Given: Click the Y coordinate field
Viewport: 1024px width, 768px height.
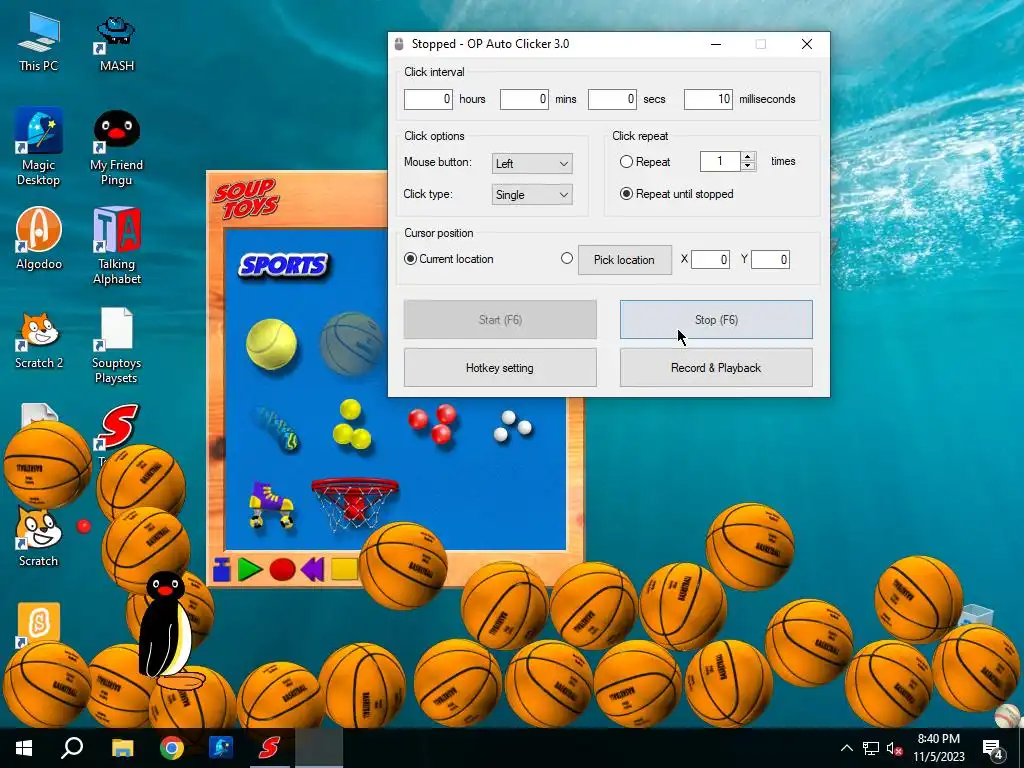Looking at the screenshot, I should pyautogui.click(x=771, y=259).
